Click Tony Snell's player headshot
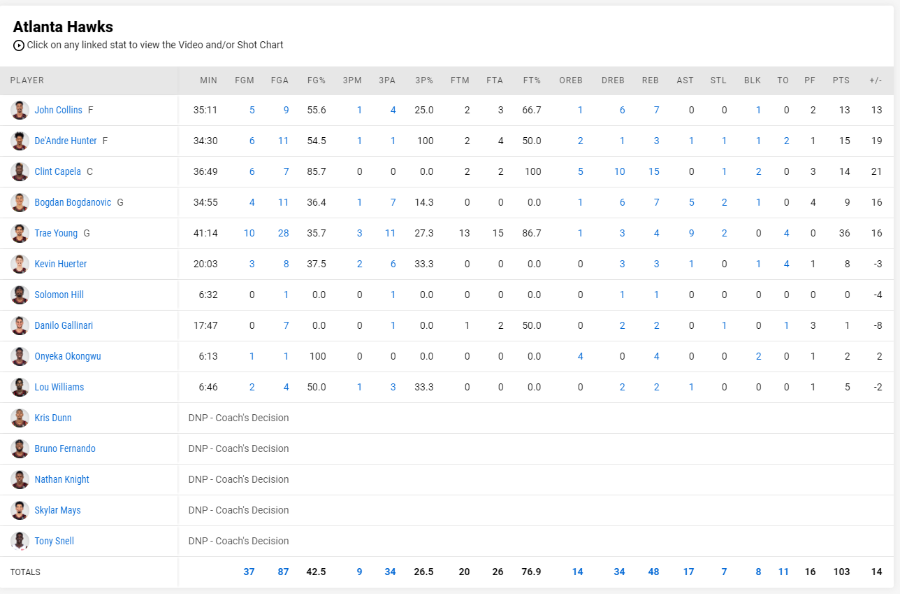This screenshot has height=594, width=900. [x=20, y=541]
